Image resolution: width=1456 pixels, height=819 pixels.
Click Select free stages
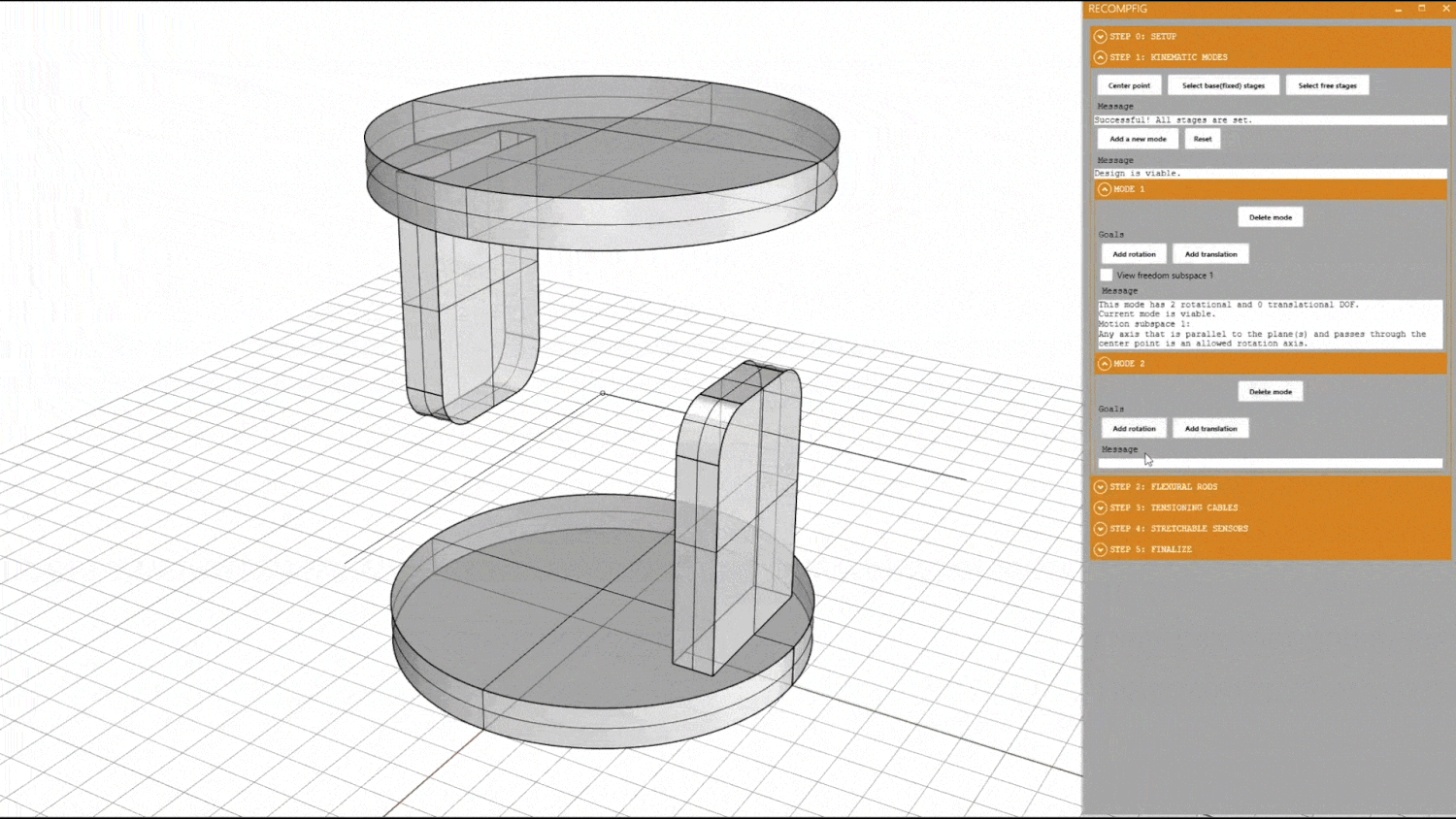[1327, 84]
